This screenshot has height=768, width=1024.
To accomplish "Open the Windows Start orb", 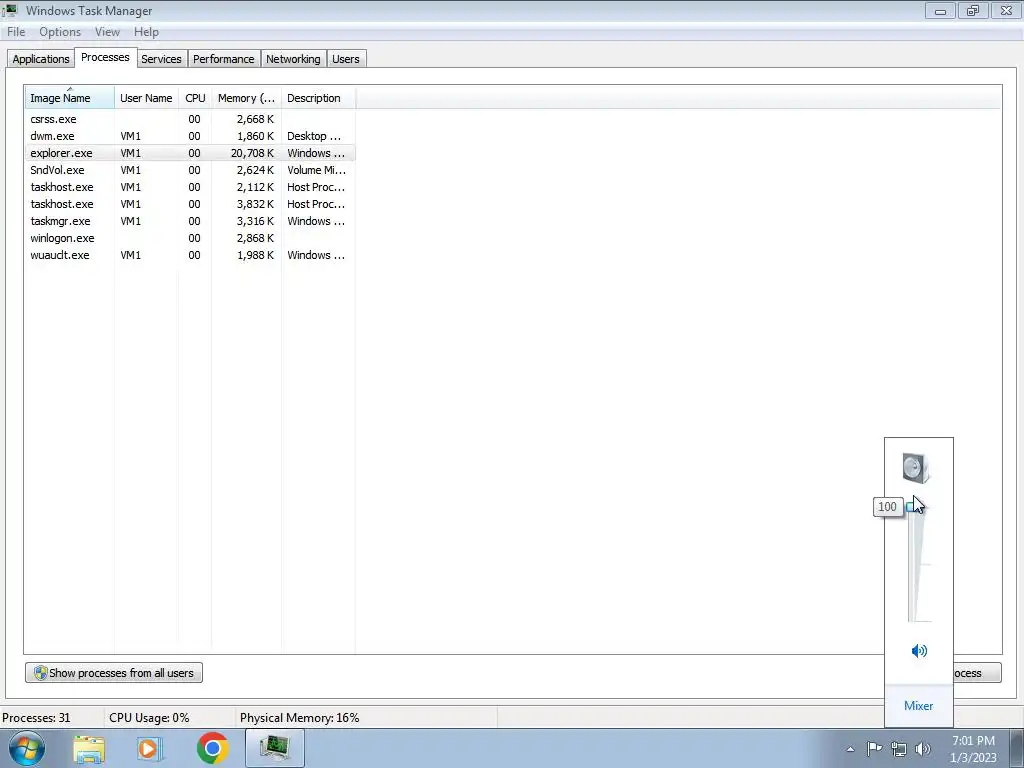I will pyautogui.click(x=27, y=748).
